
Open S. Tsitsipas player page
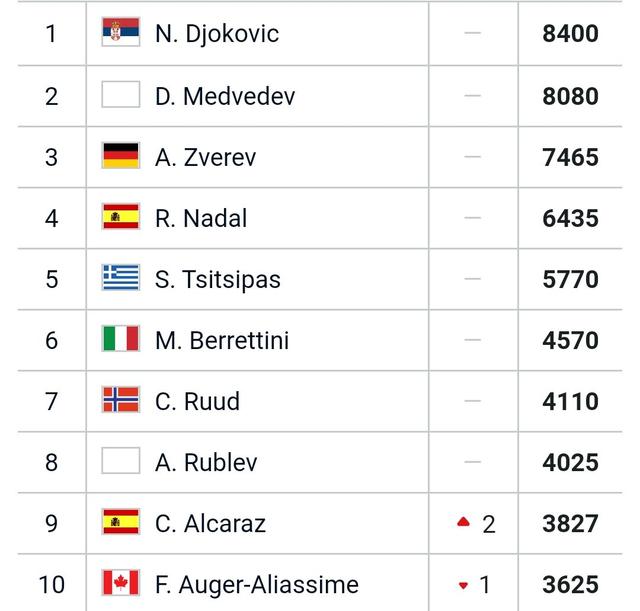point(218,280)
